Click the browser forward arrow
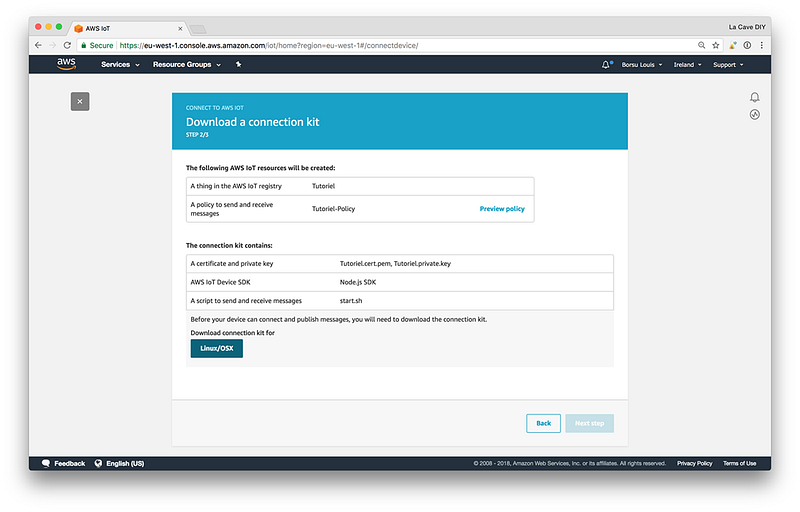Screen dimensions: 800x512 click(53, 45)
